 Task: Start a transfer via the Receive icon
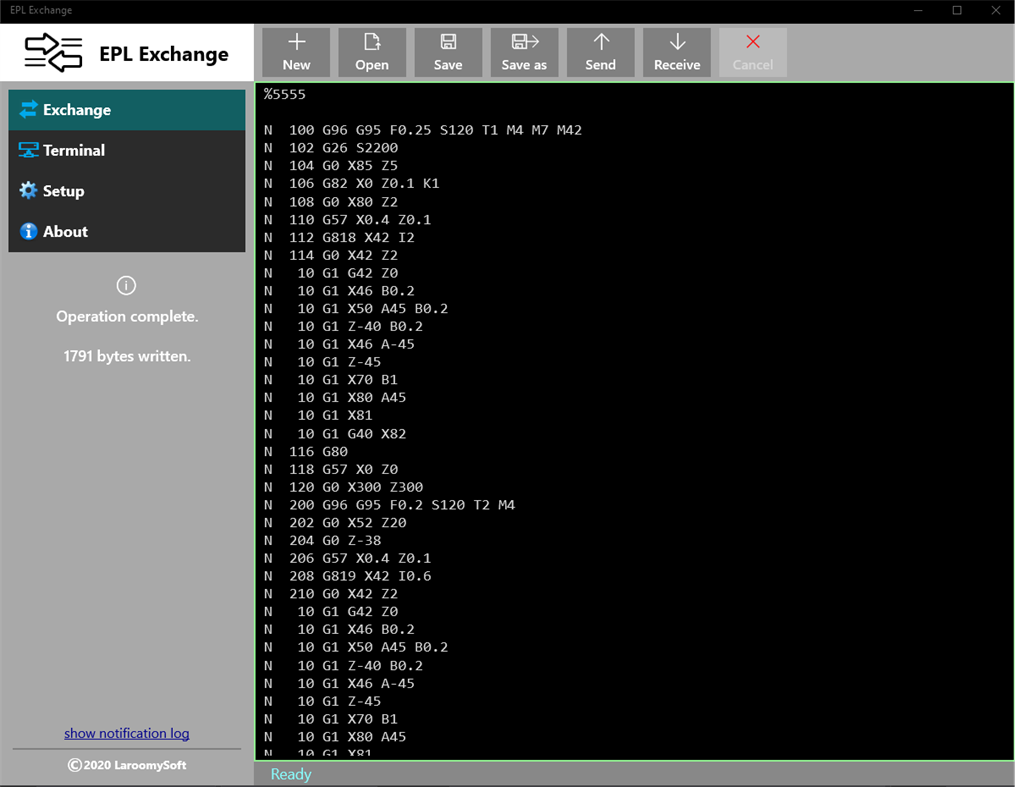pyautogui.click(x=676, y=52)
